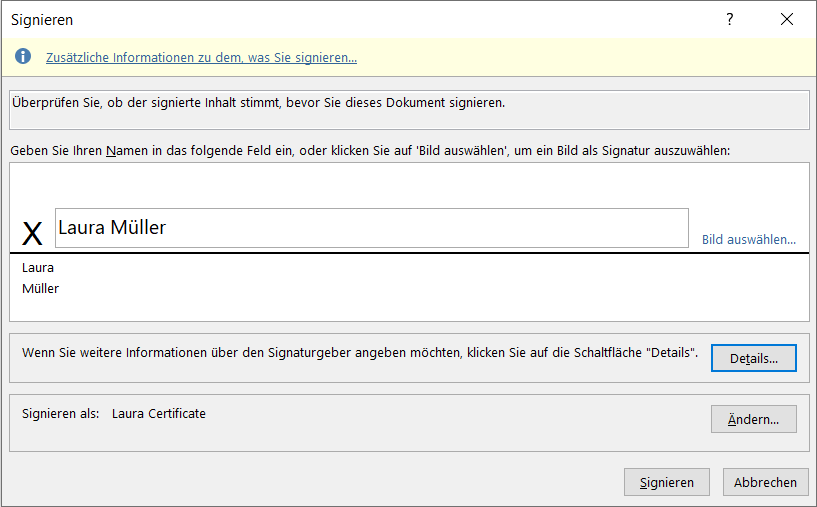Click the 'Geben Sie Ihren Namen' instruction label
Screen dimensions: 817x507
pyautogui.click(x=370, y=151)
